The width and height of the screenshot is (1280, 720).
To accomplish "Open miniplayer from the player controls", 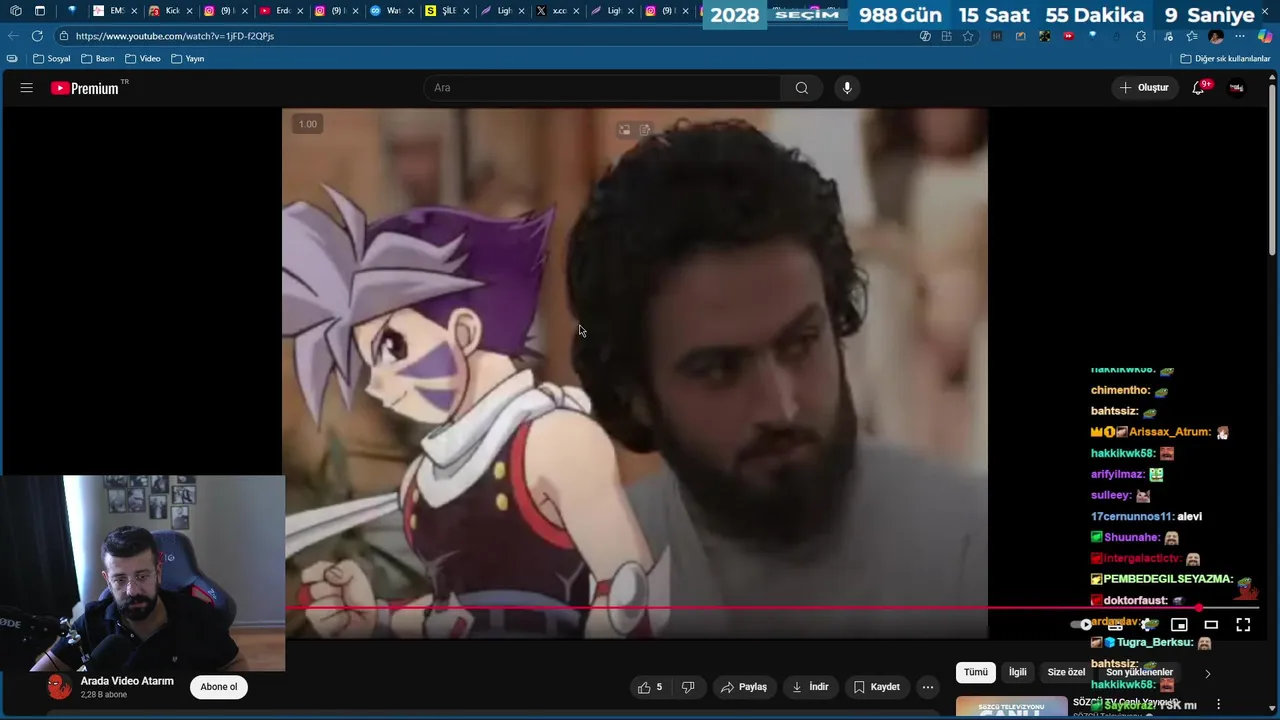I will [x=1179, y=625].
